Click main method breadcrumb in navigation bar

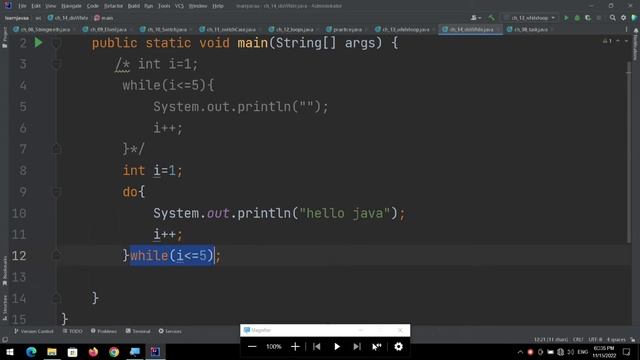[x=104, y=18]
